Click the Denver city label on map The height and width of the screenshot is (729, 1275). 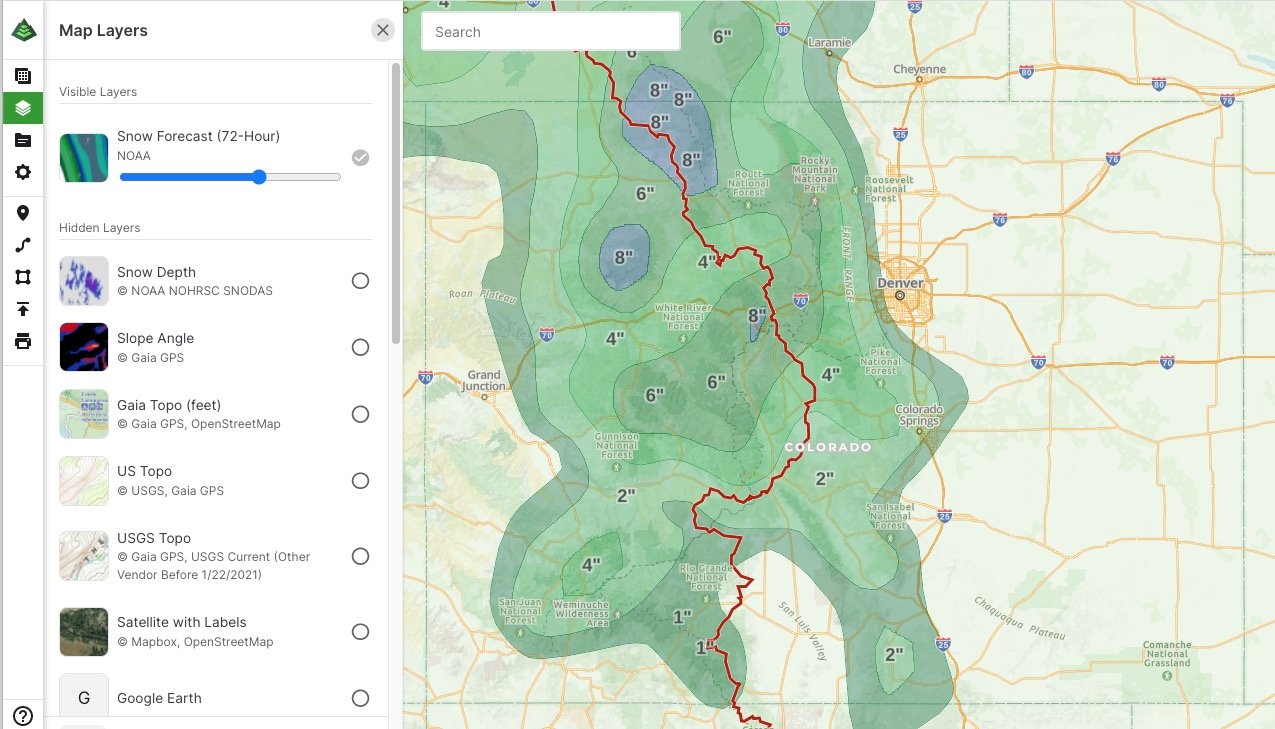(902, 283)
